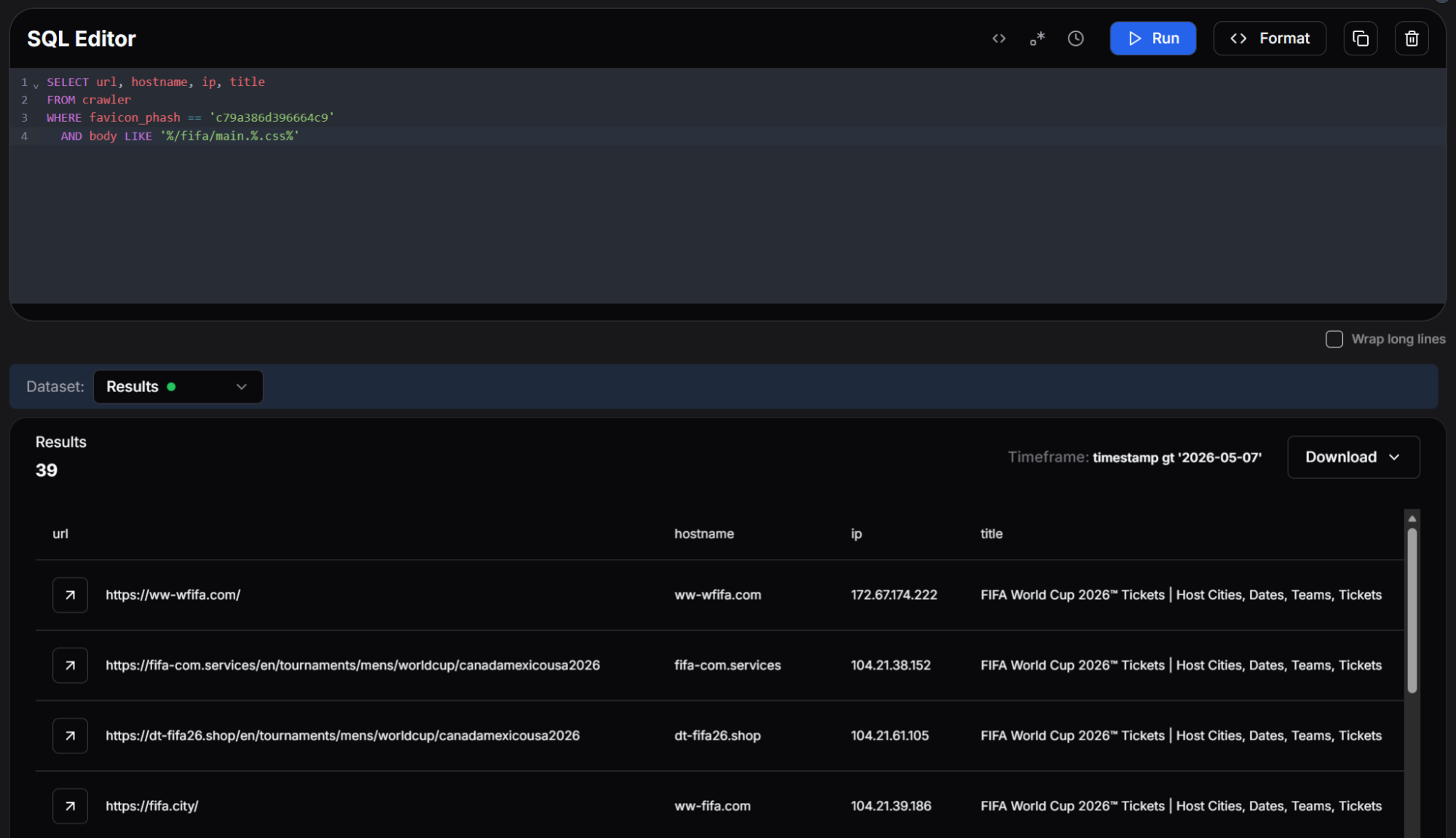Click the result count 39
The height and width of the screenshot is (838, 1456).
pyautogui.click(x=47, y=470)
